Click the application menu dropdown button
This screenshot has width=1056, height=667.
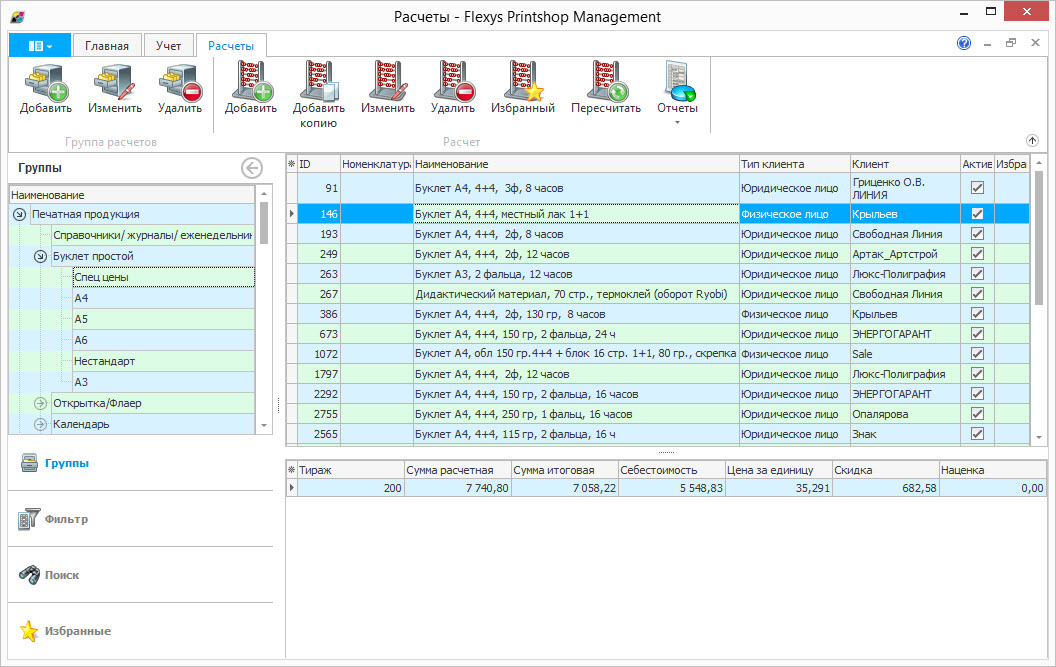(40, 45)
